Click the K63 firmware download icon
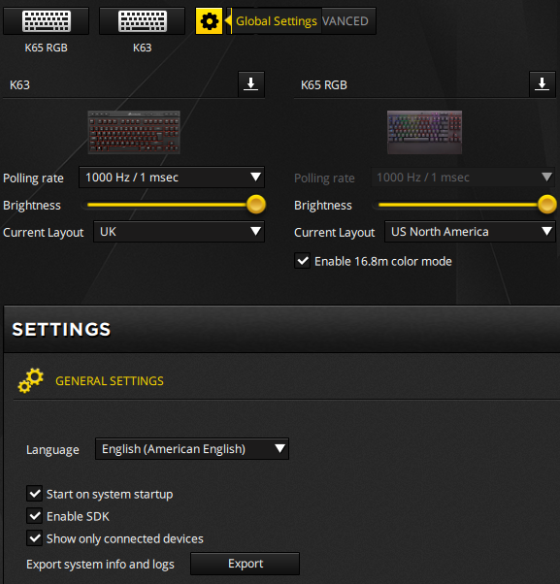The image size is (560, 584). tap(251, 84)
